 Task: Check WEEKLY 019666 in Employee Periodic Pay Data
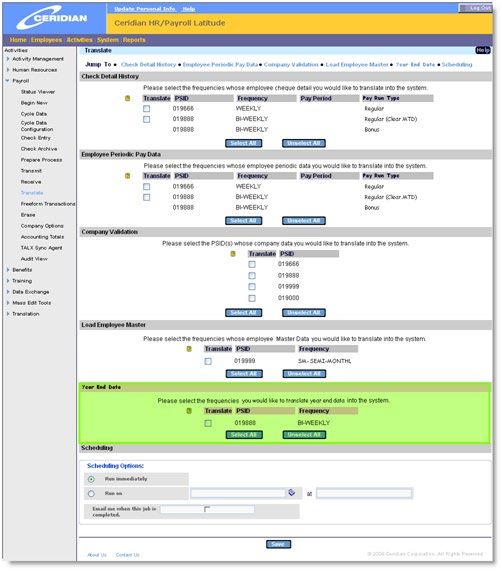146,186
